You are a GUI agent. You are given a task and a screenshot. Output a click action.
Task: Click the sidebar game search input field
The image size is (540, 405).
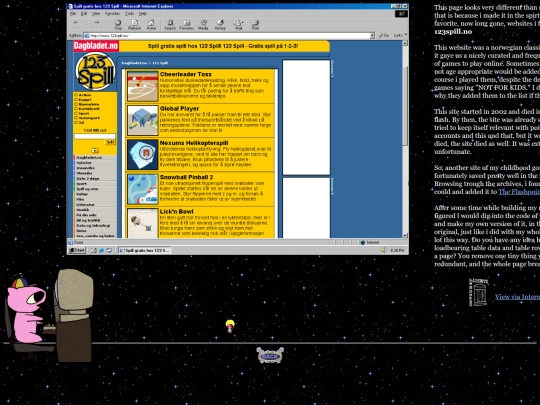[x=95, y=136]
